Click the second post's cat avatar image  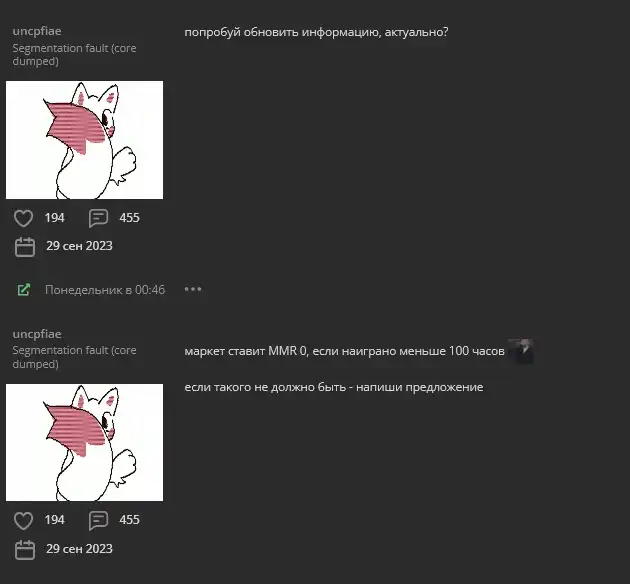84,442
